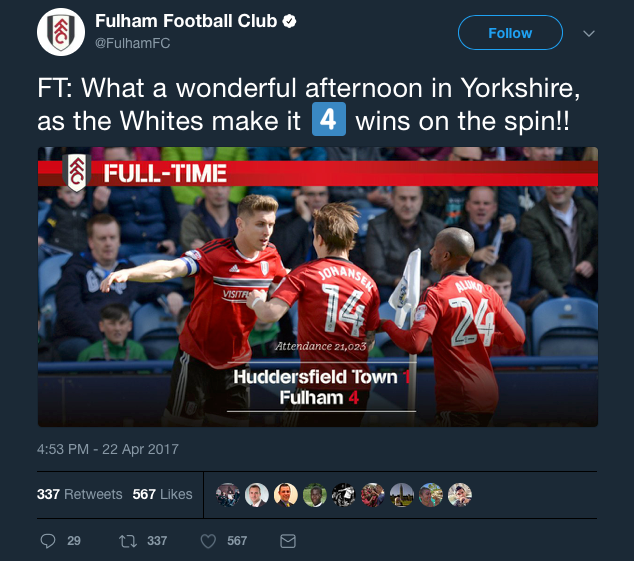Viewport: 634px width, 561px height.
Task: Open the @FulhamFC handle link
Action: click(x=133, y=43)
